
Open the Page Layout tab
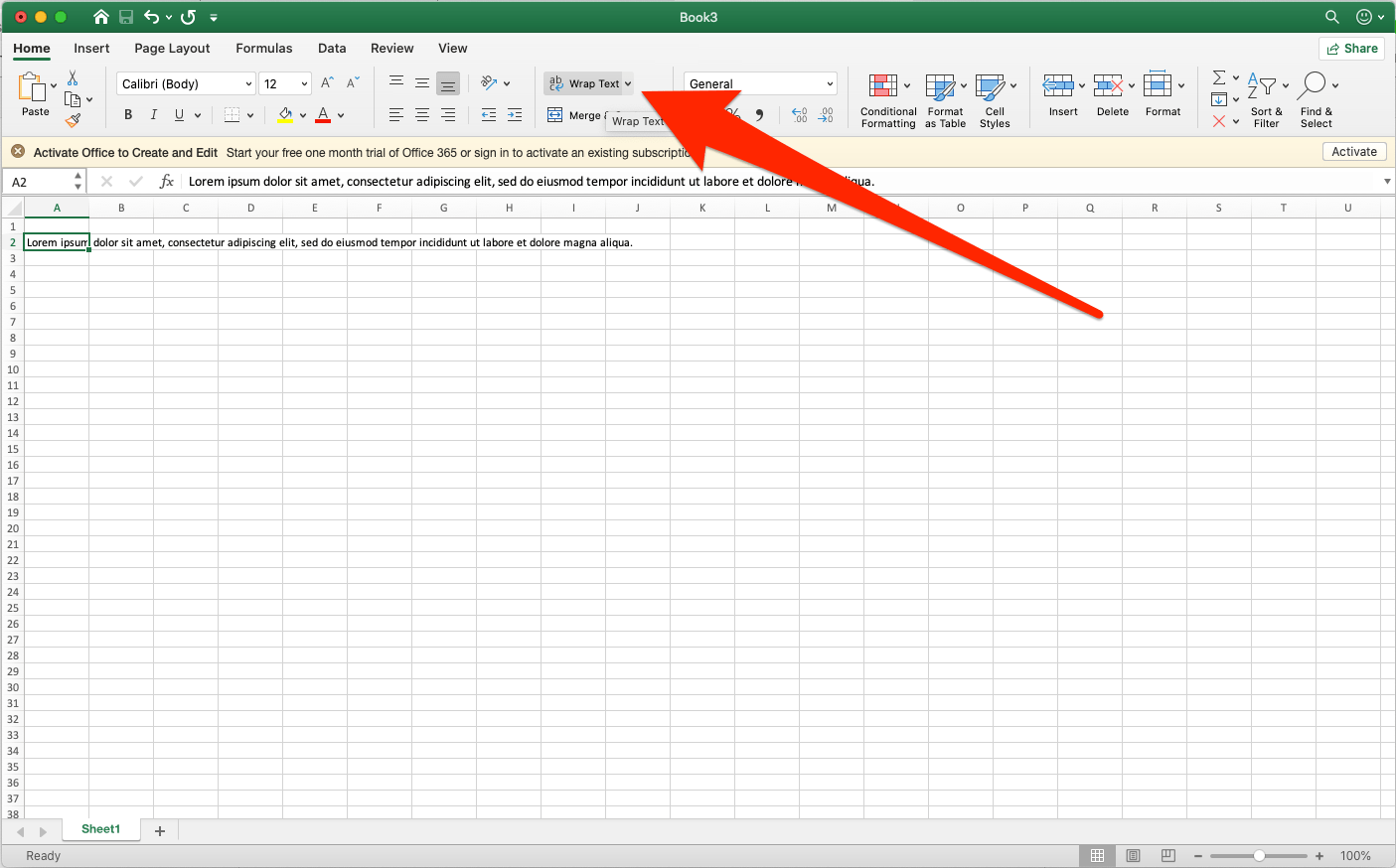click(172, 48)
